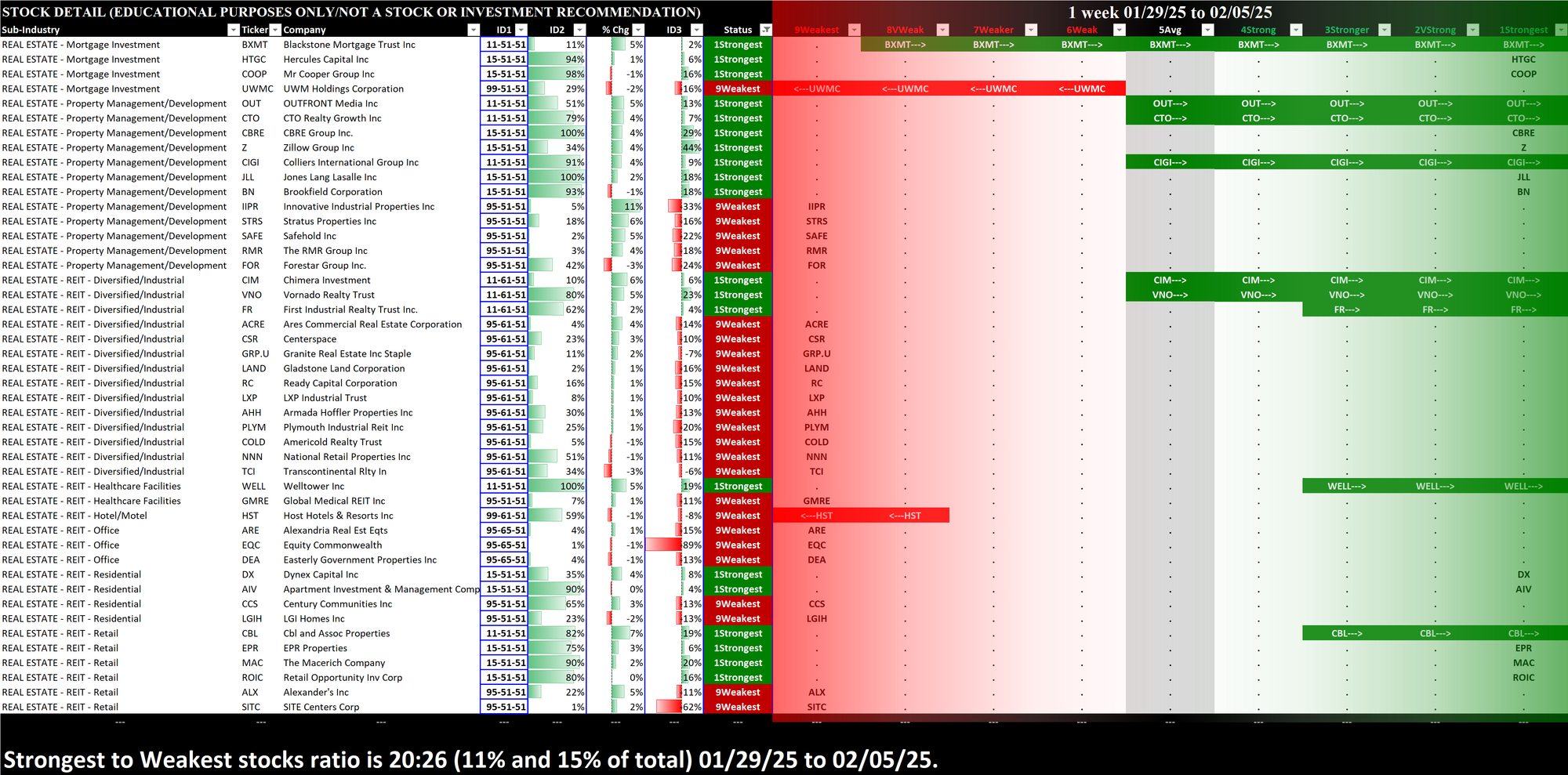Select the '1 week 01/29/25 to 02/05/25' heading
Viewport: 1568px width, 775px height.
pos(1170,12)
